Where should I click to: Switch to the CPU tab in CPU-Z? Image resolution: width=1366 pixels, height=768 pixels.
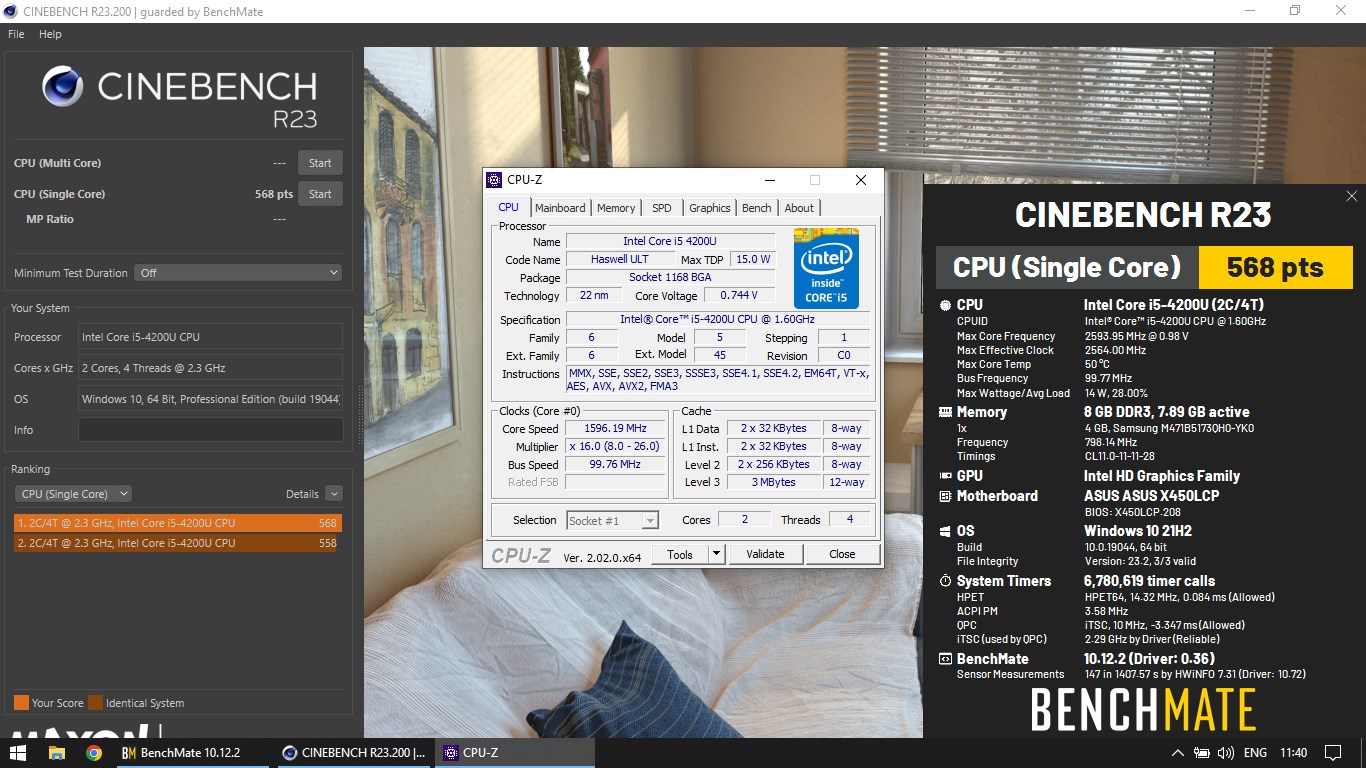(509, 208)
